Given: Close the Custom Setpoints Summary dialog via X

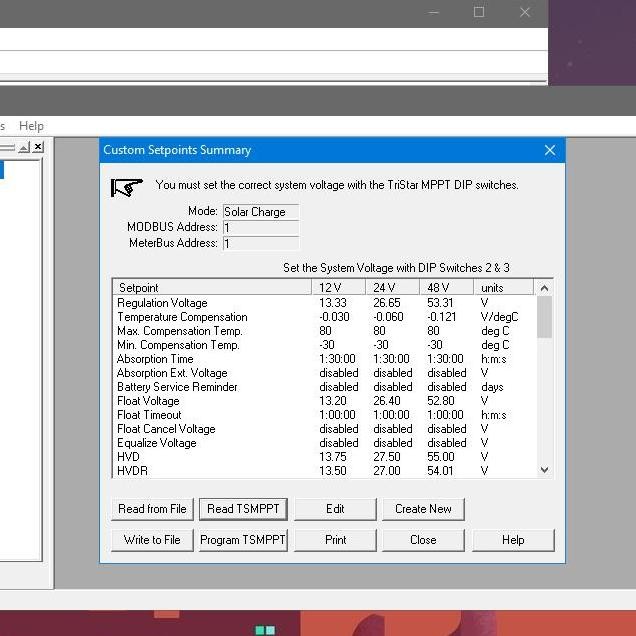Looking at the screenshot, I should coord(549,150).
